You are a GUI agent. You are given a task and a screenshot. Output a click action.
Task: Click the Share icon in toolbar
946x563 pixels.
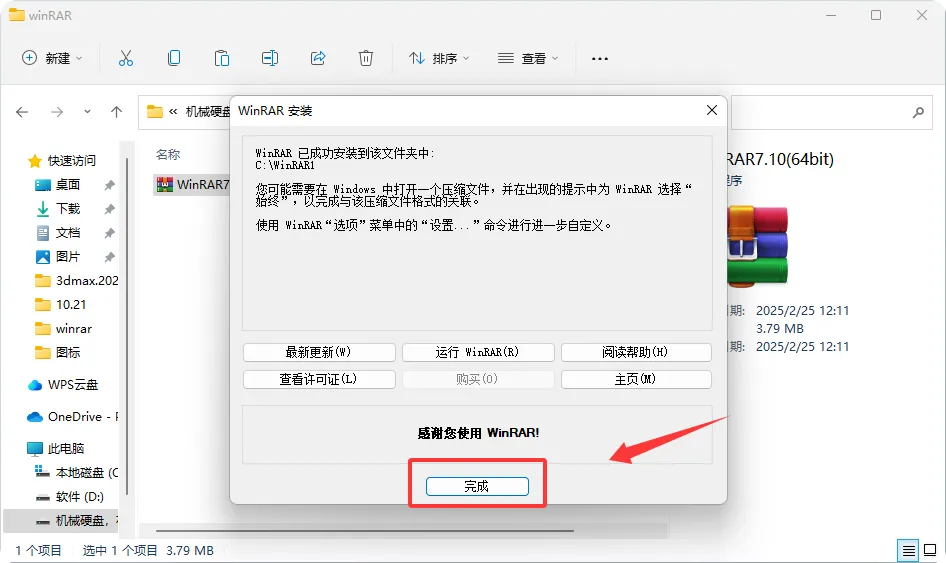(x=318, y=59)
